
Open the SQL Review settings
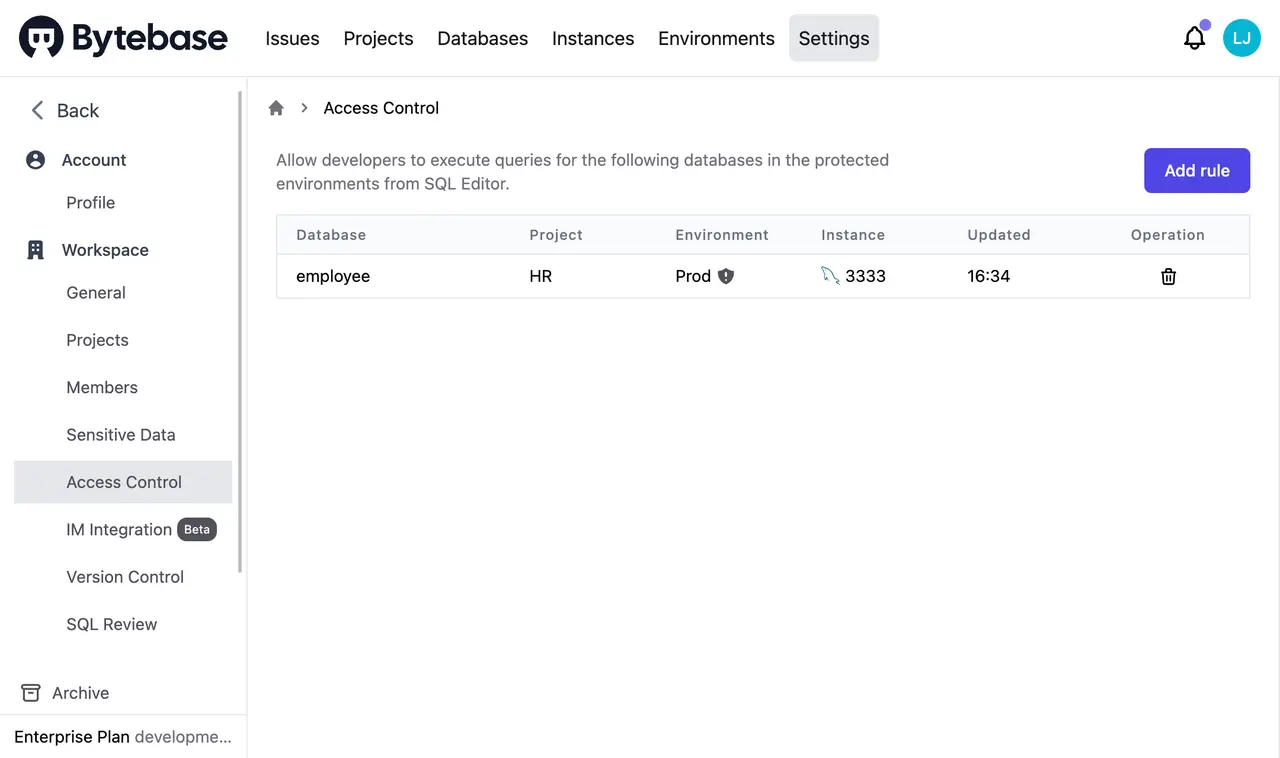tap(112, 624)
